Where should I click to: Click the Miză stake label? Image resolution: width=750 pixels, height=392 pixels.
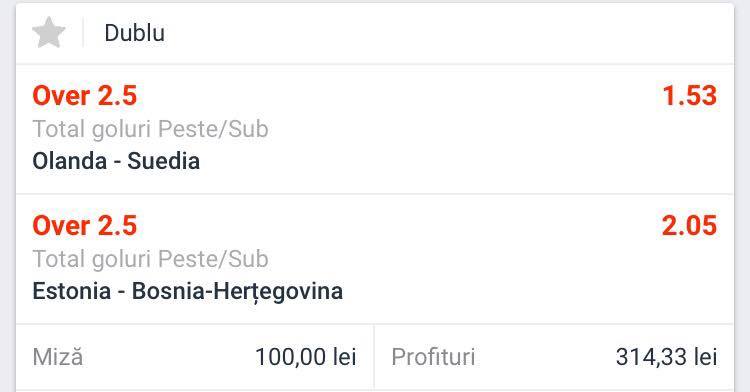click(x=58, y=357)
